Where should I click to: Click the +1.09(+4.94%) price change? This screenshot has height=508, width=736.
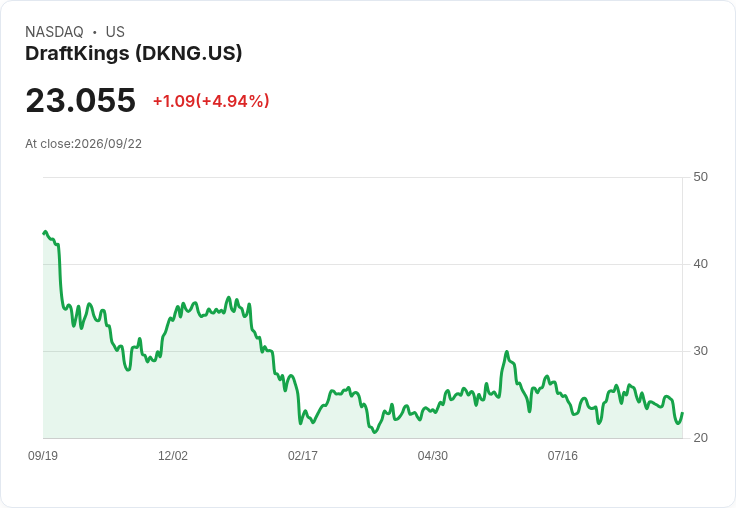click(211, 101)
